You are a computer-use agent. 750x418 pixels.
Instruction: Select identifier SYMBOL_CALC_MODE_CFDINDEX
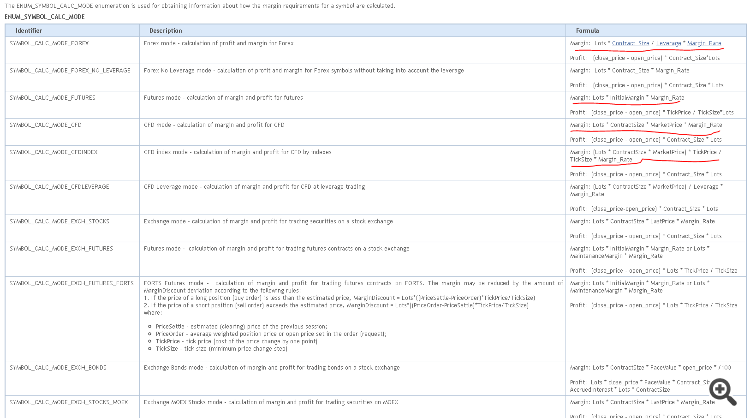(x=53, y=152)
